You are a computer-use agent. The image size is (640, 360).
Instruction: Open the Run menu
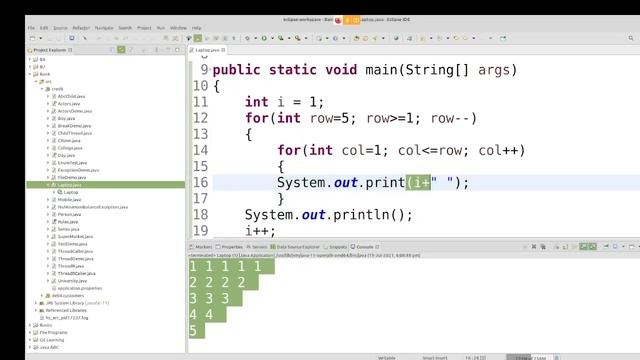pyautogui.click(x=161, y=28)
